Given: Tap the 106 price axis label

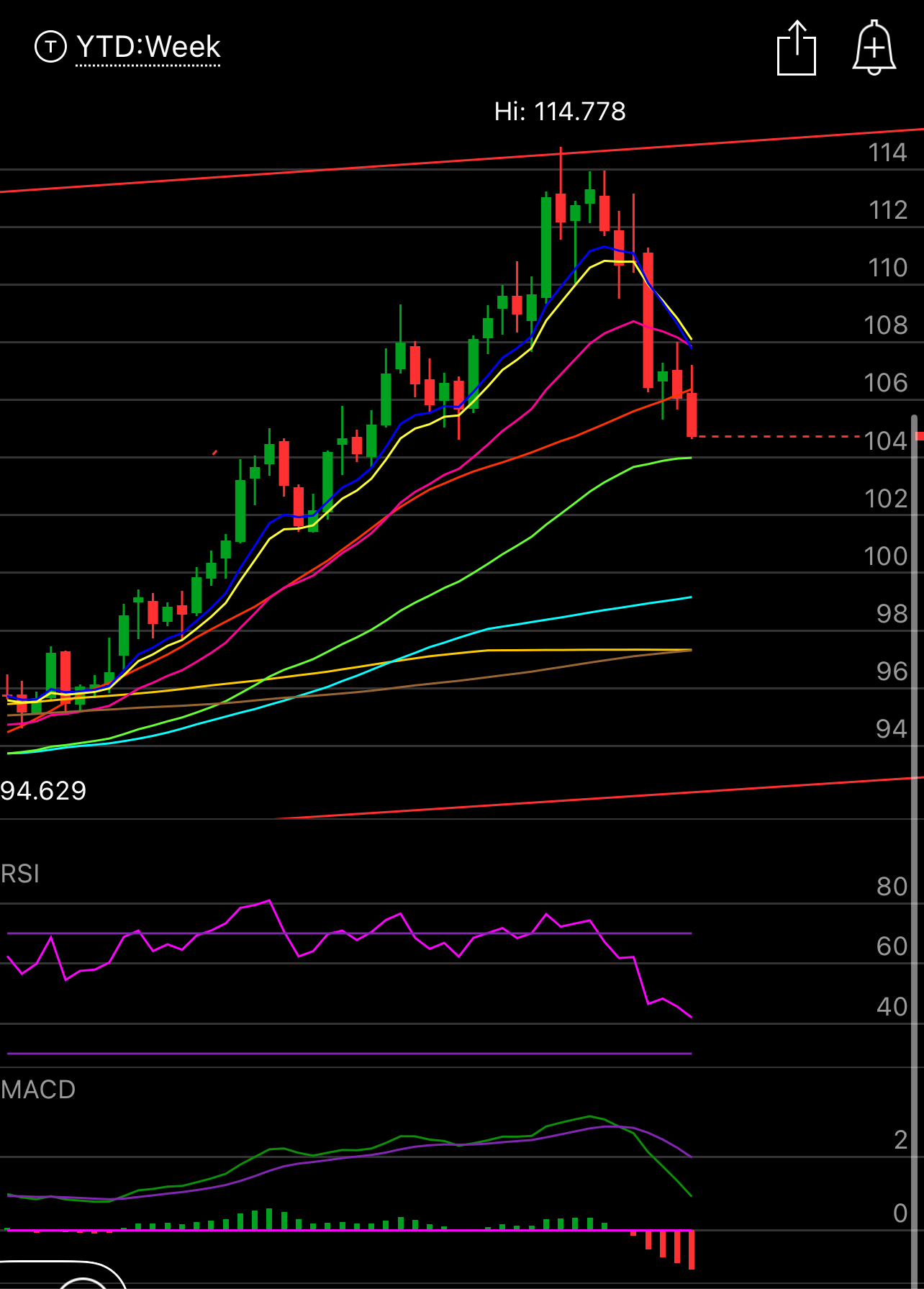Looking at the screenshot, I should [x=886, y=383].
